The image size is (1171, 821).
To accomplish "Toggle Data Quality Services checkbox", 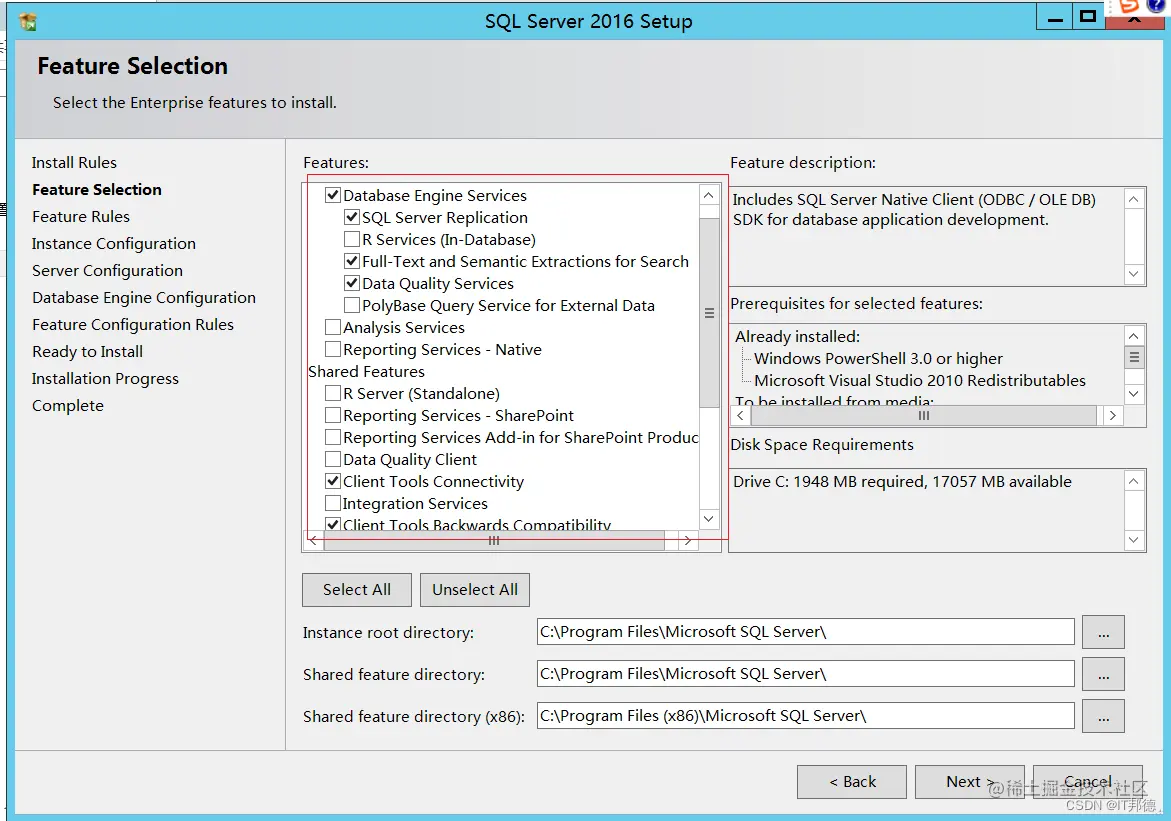I will pos(352,284).
